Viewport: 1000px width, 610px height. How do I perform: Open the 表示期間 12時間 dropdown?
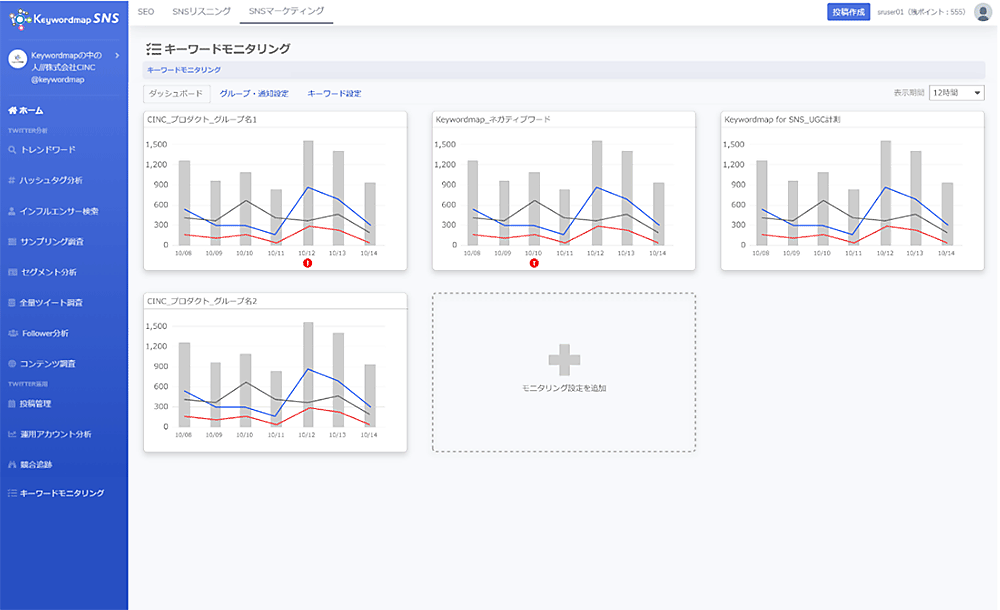[956, 93]
